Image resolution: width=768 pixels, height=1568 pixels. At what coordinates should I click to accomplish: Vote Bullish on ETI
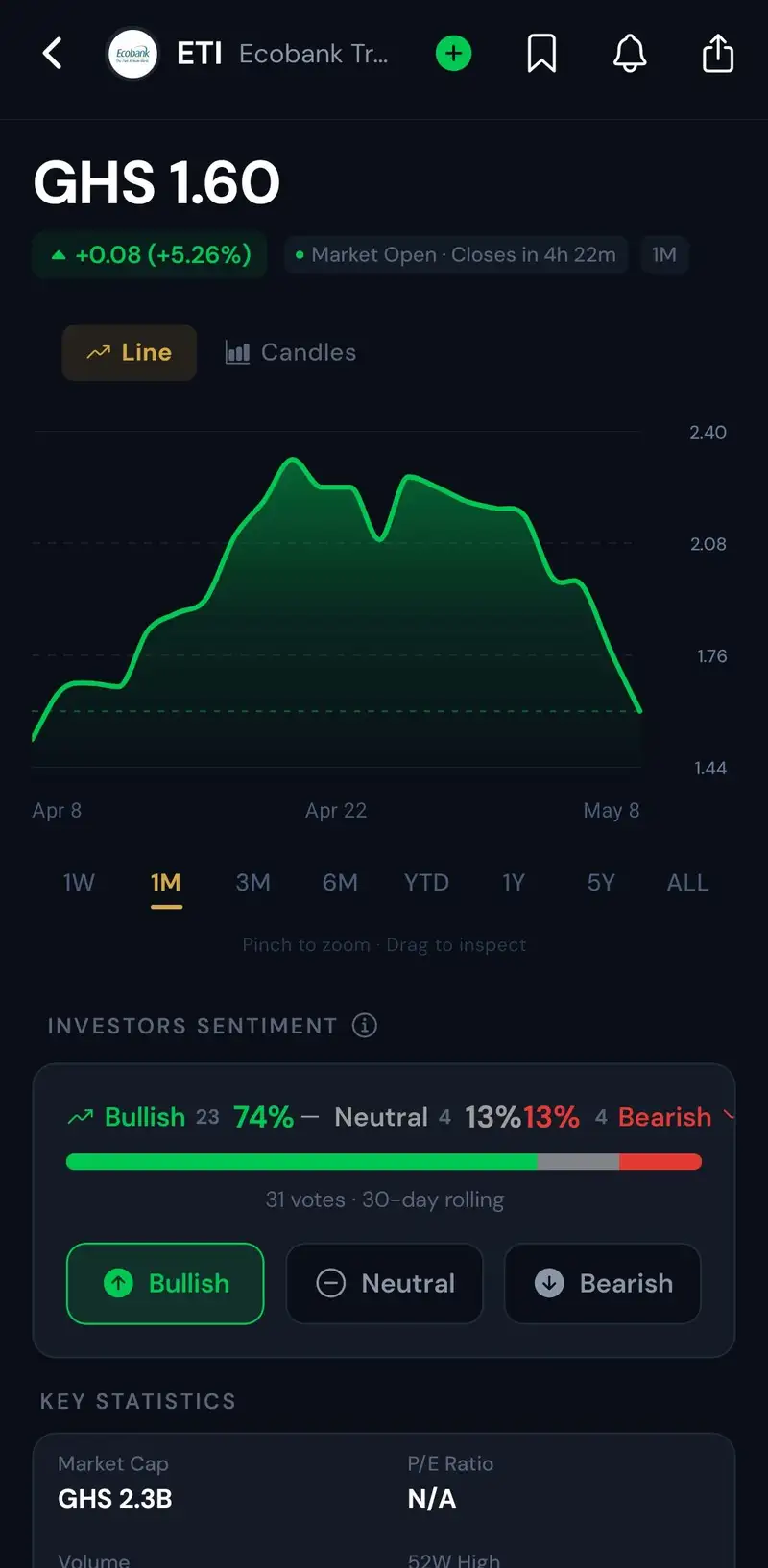pos(165,1283)
